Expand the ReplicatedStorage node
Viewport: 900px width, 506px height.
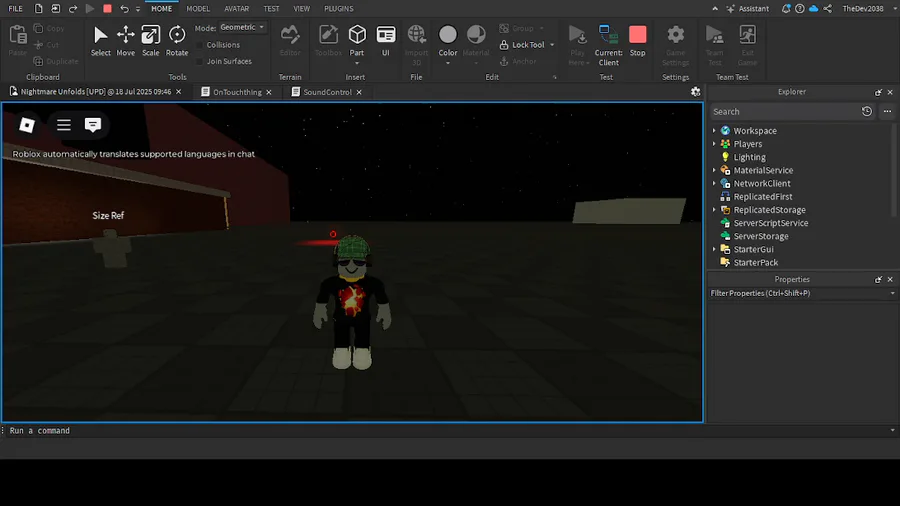click(714, 210)
